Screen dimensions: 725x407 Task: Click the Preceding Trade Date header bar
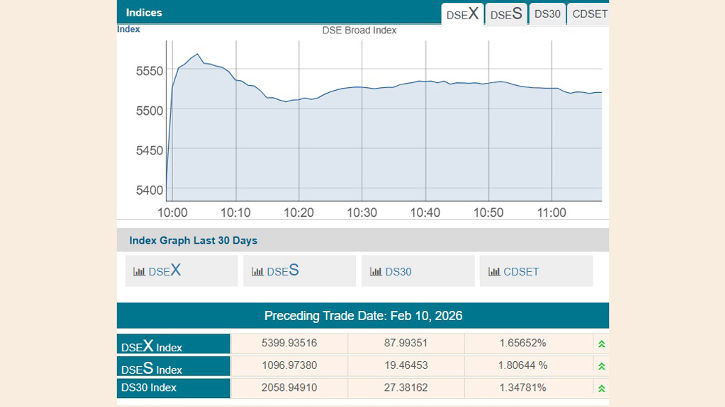362,315
